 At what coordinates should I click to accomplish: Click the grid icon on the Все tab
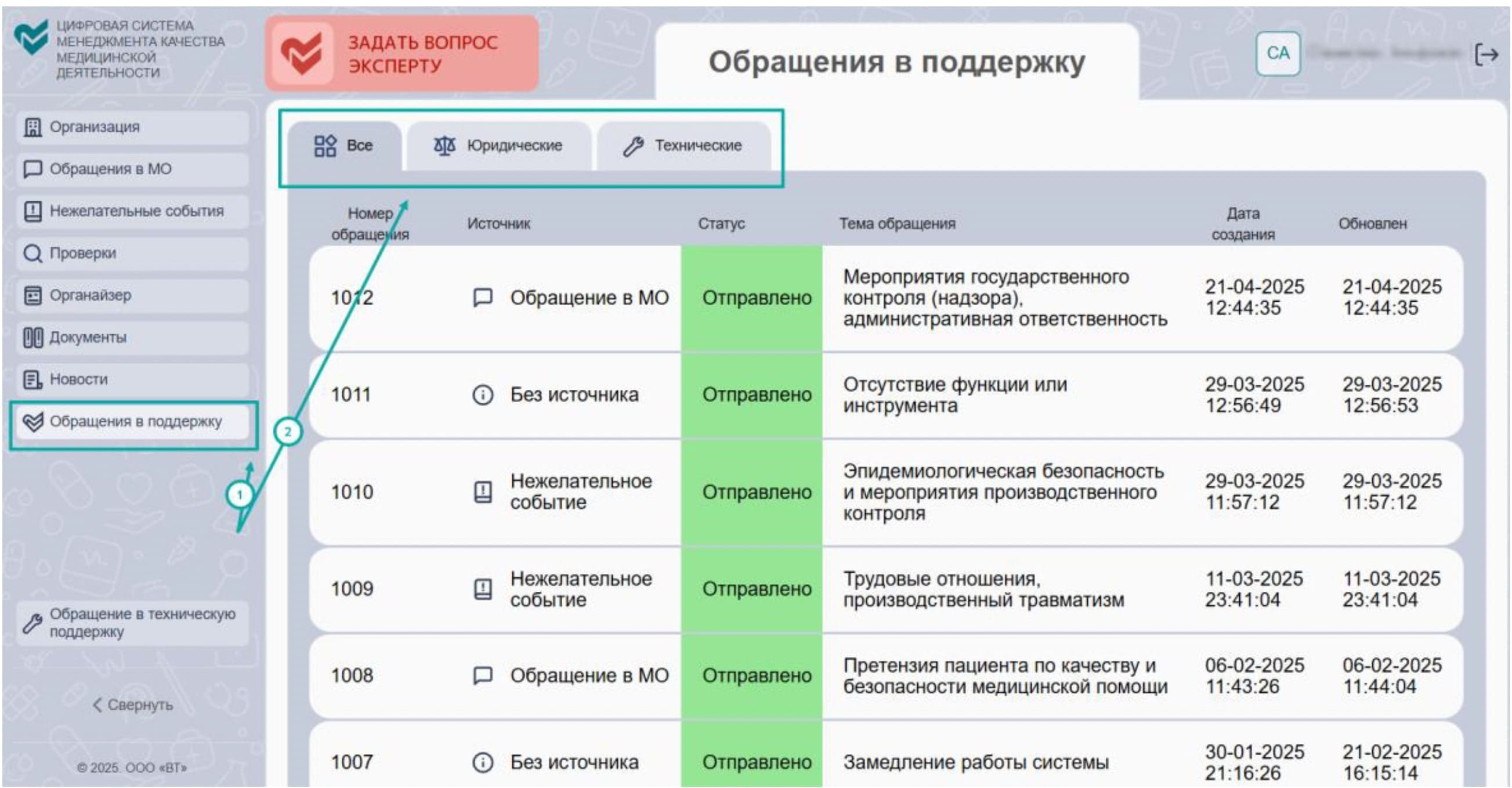coord(325,146)
